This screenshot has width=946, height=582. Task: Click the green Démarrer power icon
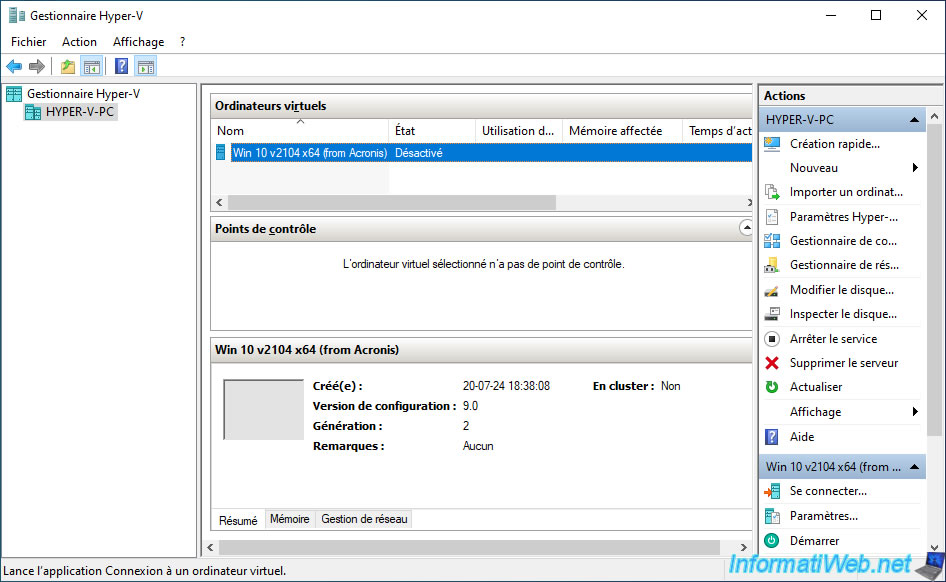point(772,541)
